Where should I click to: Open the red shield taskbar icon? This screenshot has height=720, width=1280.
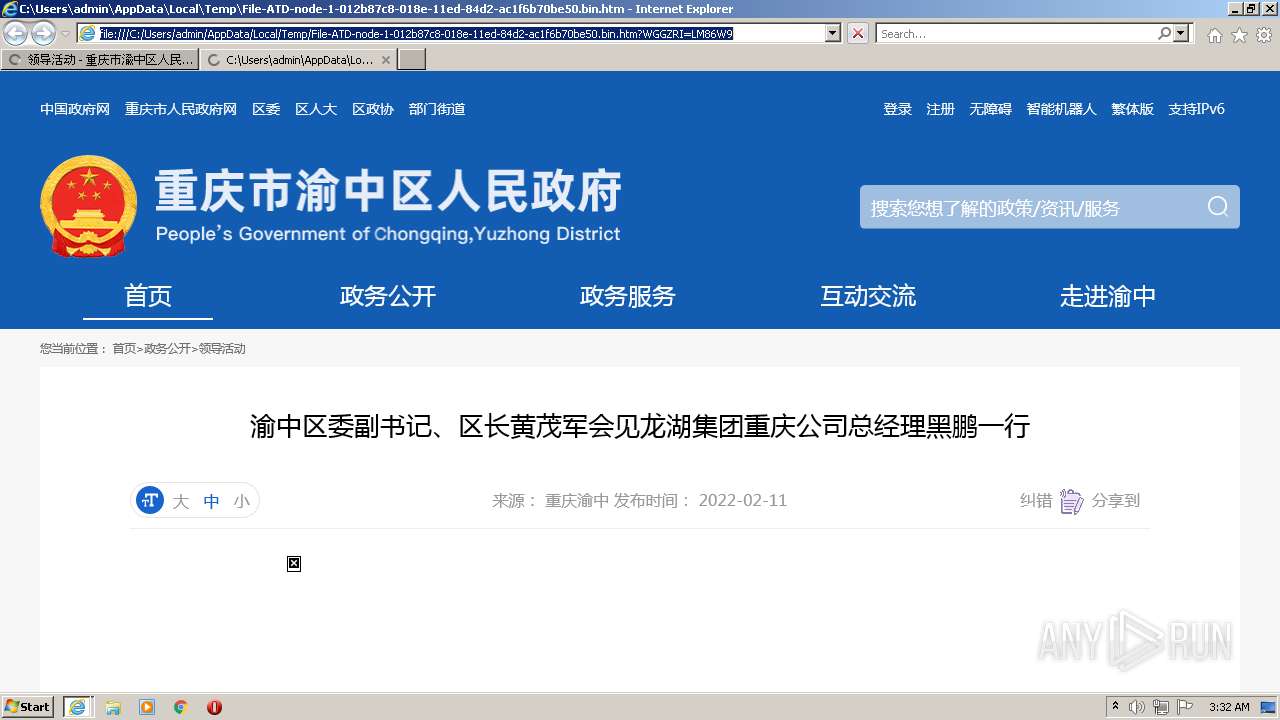[x=214, y=707]
